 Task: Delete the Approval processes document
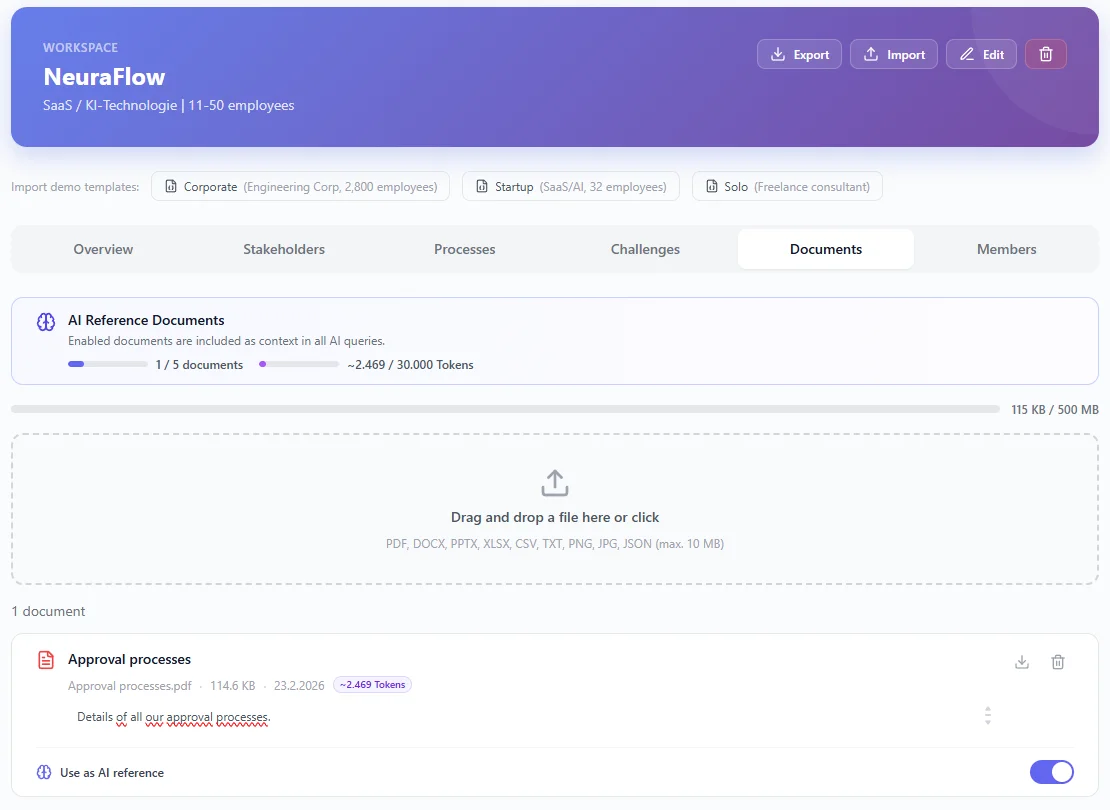1058,662
